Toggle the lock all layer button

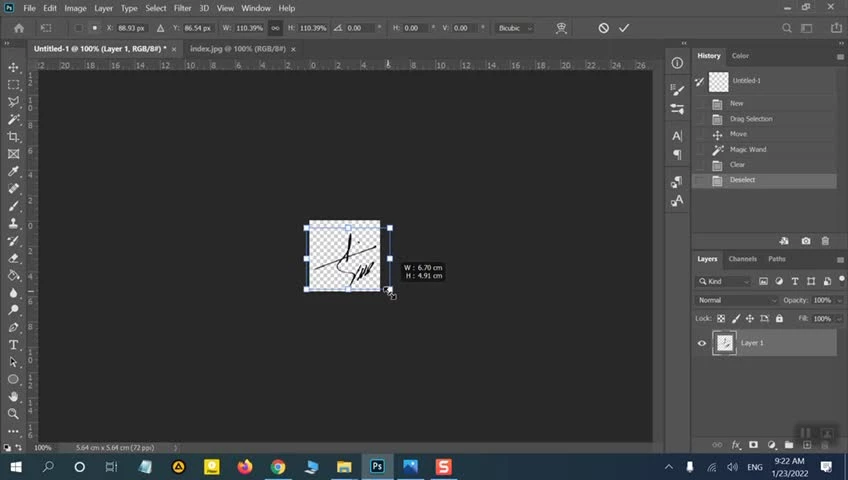click(779, 318)
